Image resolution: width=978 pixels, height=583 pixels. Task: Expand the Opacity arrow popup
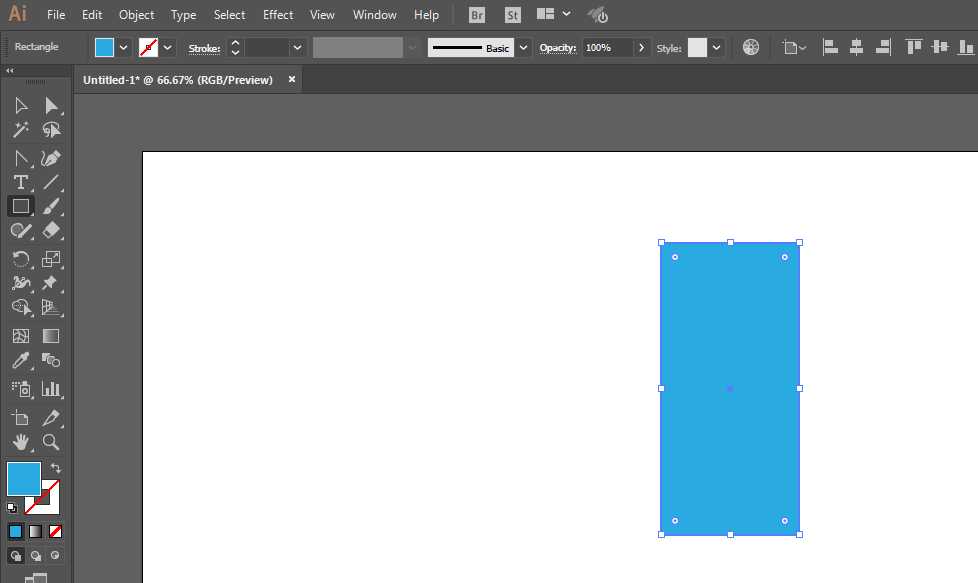[641, 47]
